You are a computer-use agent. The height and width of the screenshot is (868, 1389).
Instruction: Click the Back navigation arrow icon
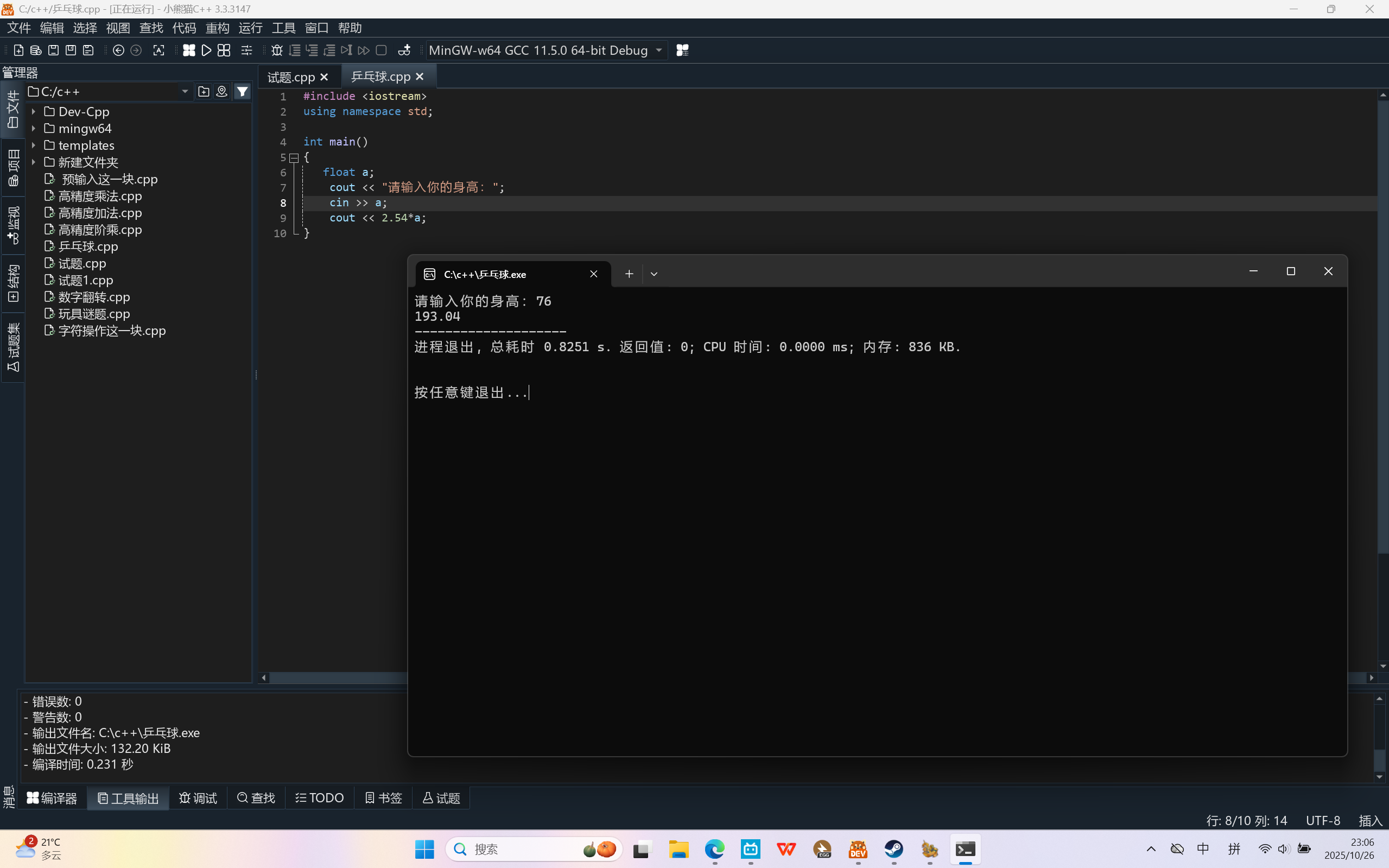point(118,50)
